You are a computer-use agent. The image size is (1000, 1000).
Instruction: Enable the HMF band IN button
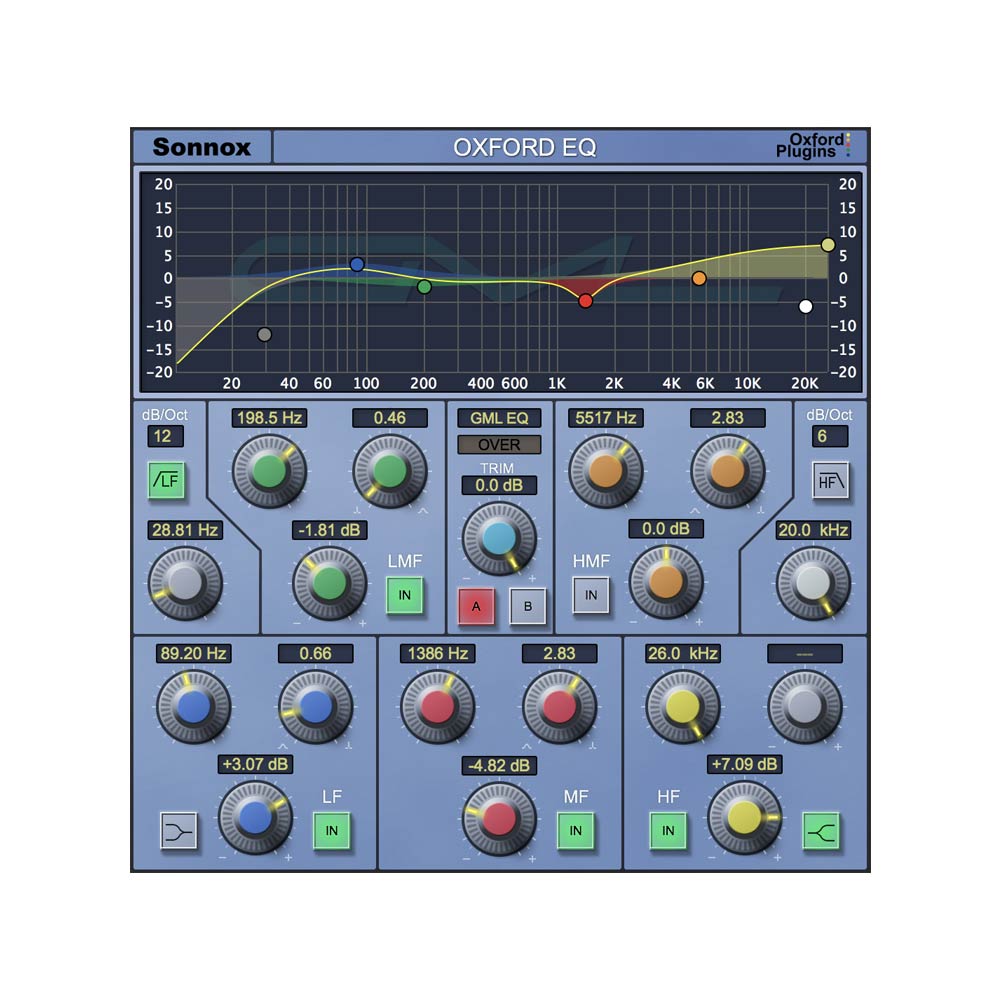[591, 594]
